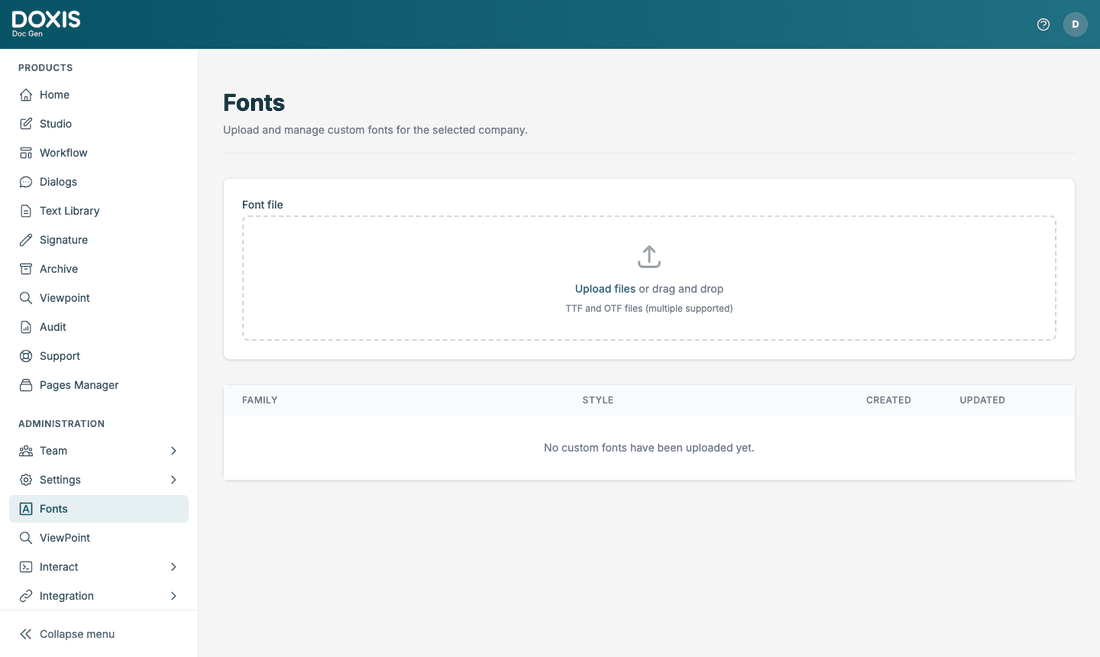This screenshot has width=1100, height=657.
Task: Click the Archive box icon
Action: coord(26,269)
